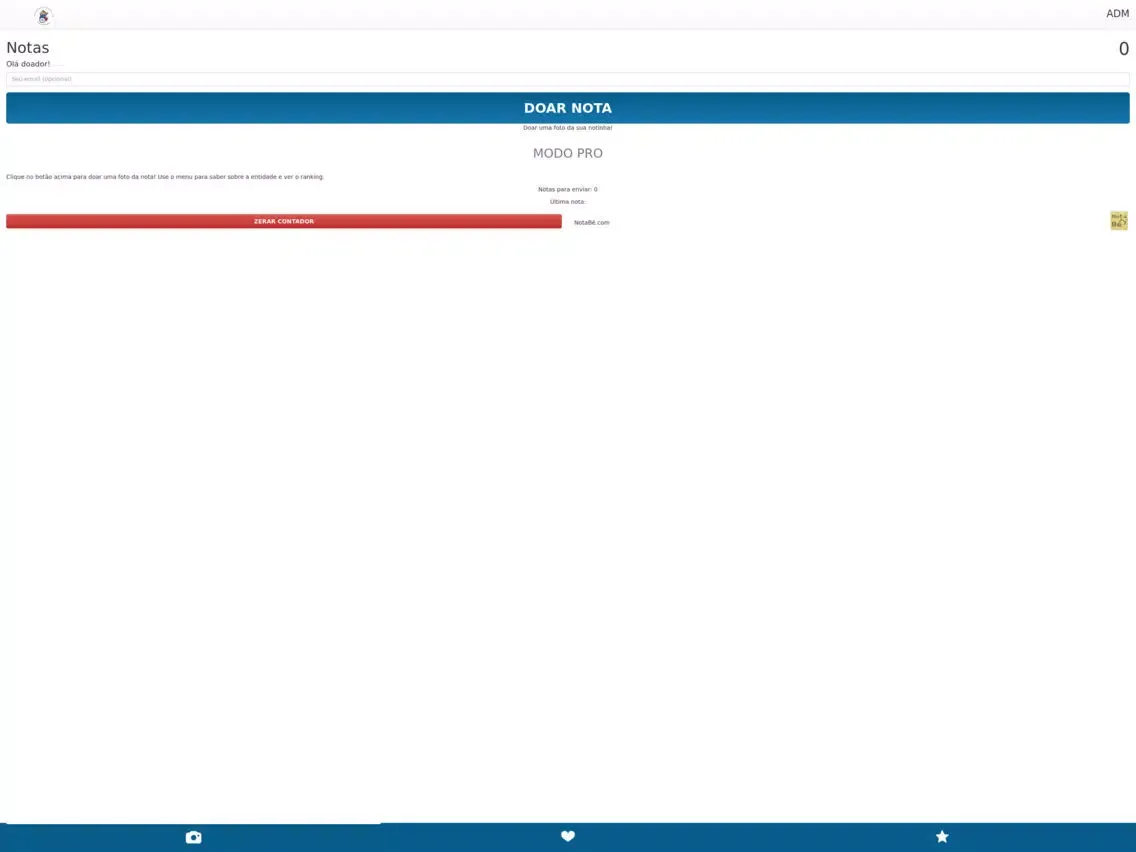This screenshot has height=852, width=1136.
Task: Click the yellow NotaBê logo icon
Action: pyautogui.click(x=1118, y=221)
